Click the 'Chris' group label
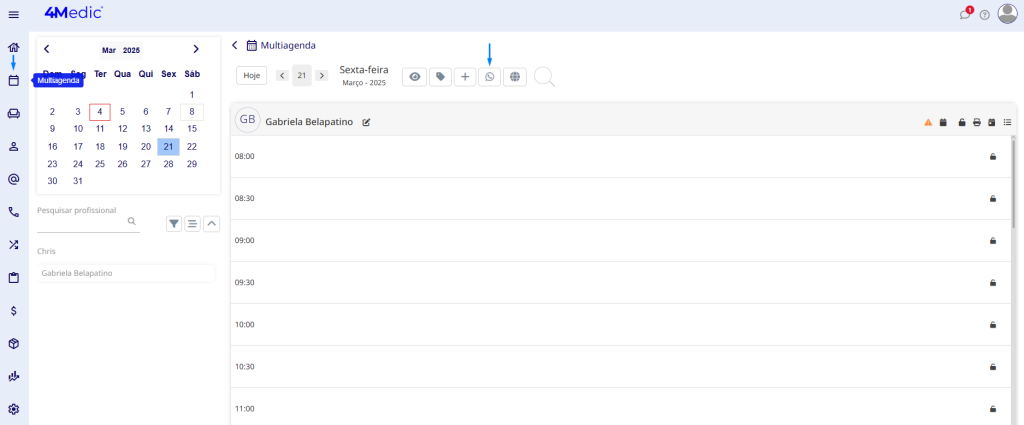Viewport: 1024px width, 425px height. pos(46,251)
